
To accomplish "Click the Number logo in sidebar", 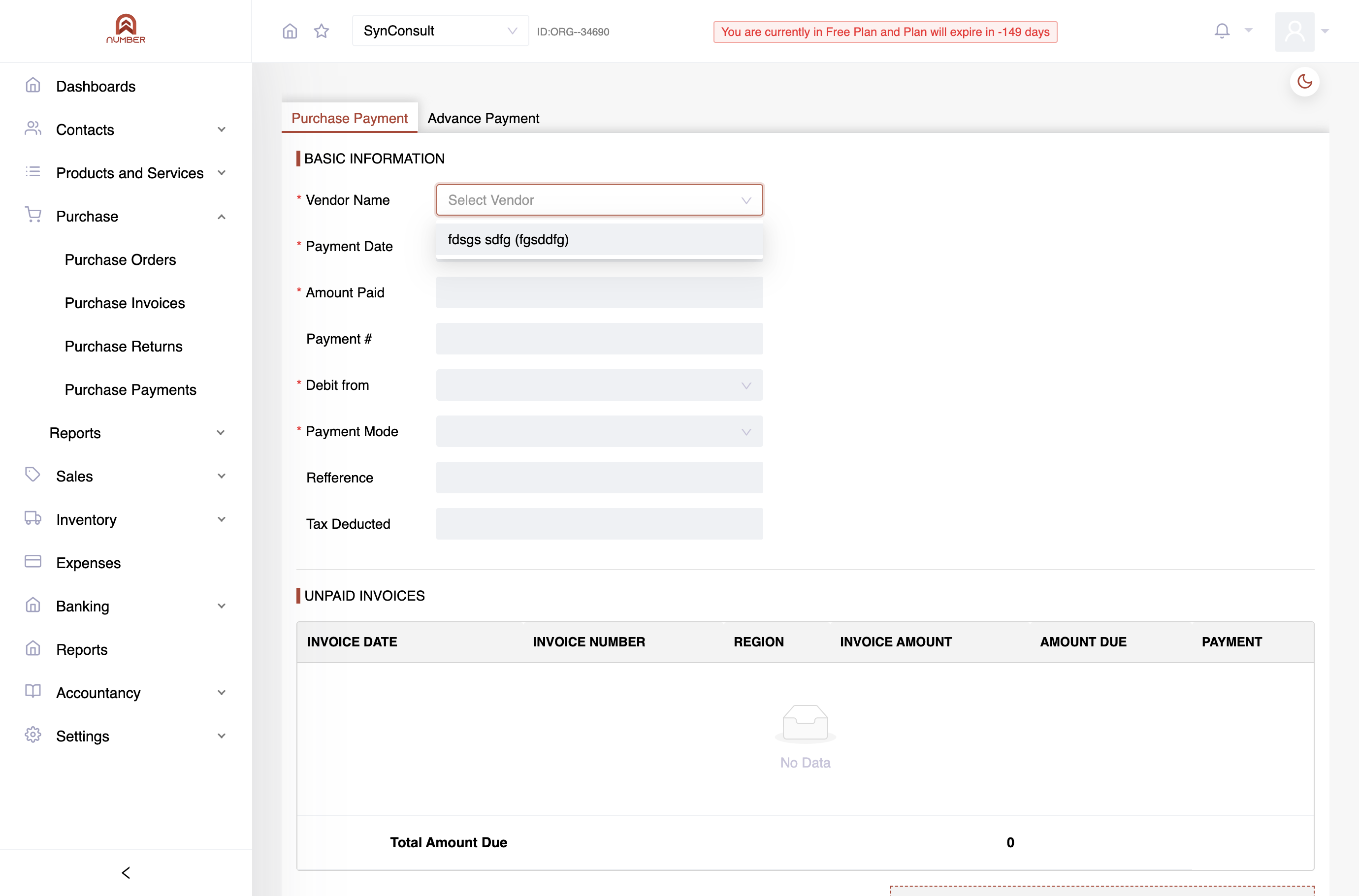I will 126,29.
